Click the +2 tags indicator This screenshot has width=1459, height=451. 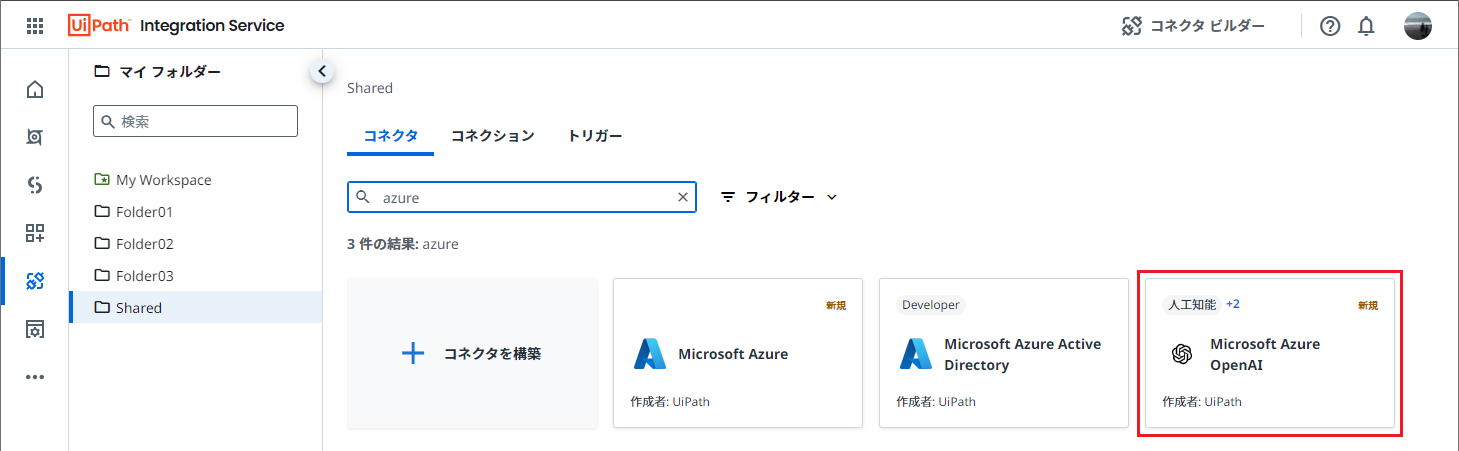tap(1233, 304)
